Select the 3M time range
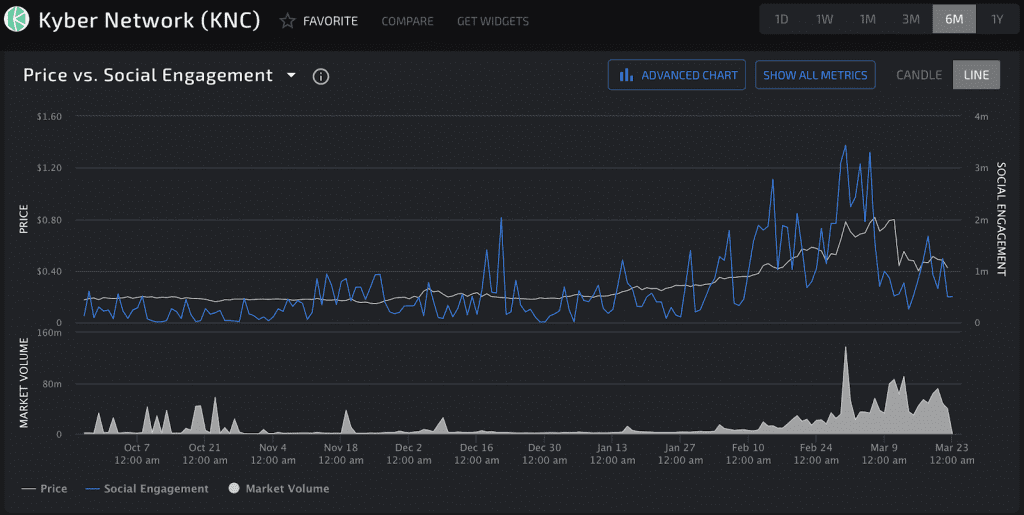Image resolution: width=1024 pixels, height=515 pixels. pyautogui.click(x=910, y=20)
